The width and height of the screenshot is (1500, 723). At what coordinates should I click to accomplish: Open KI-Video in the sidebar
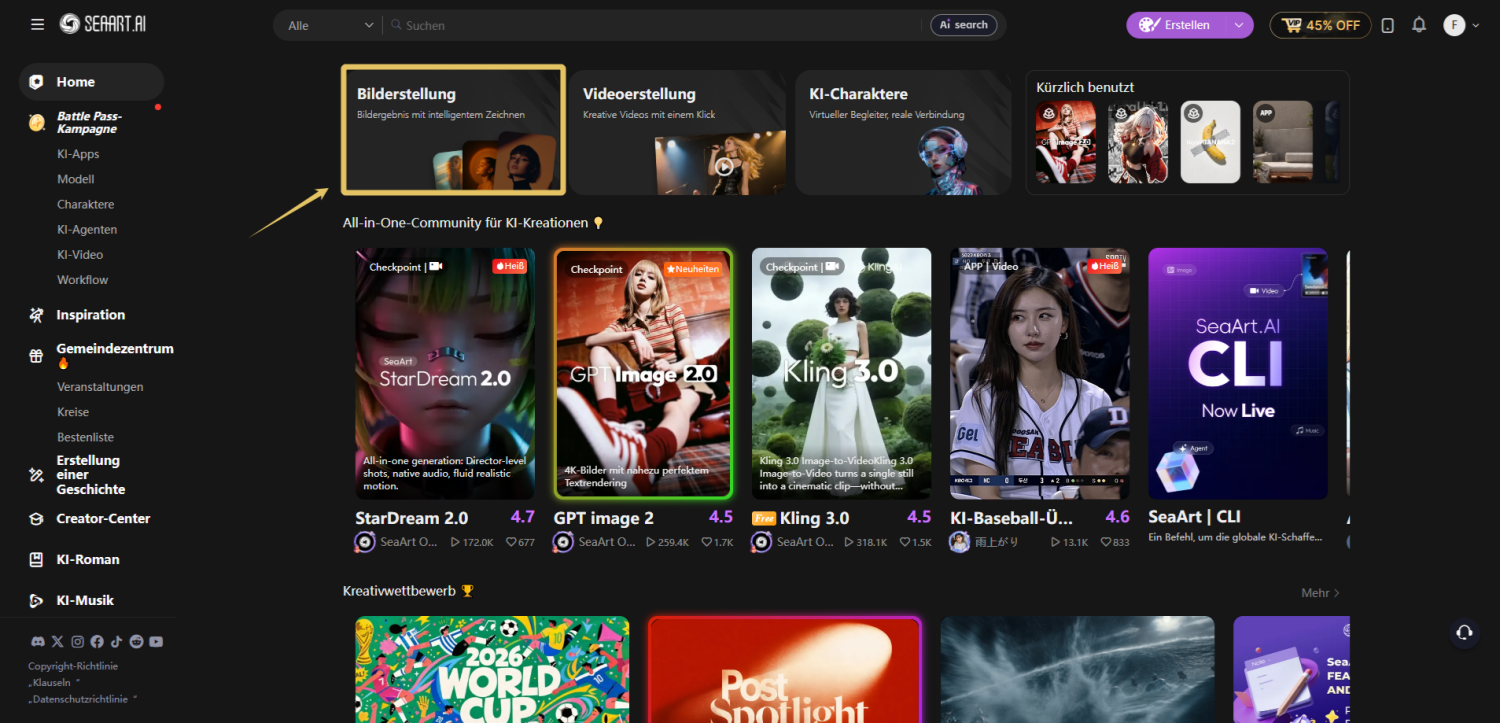coord(80,255)
